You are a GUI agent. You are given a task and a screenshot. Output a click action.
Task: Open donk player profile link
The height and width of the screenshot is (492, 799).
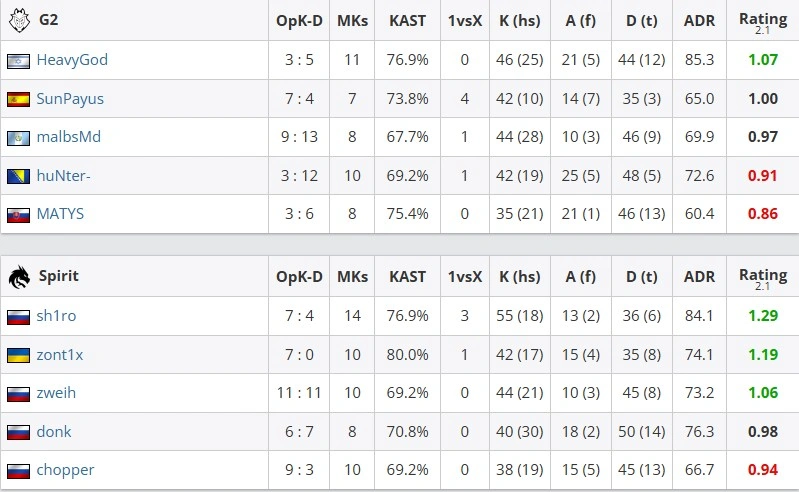[x=54, y=431]
